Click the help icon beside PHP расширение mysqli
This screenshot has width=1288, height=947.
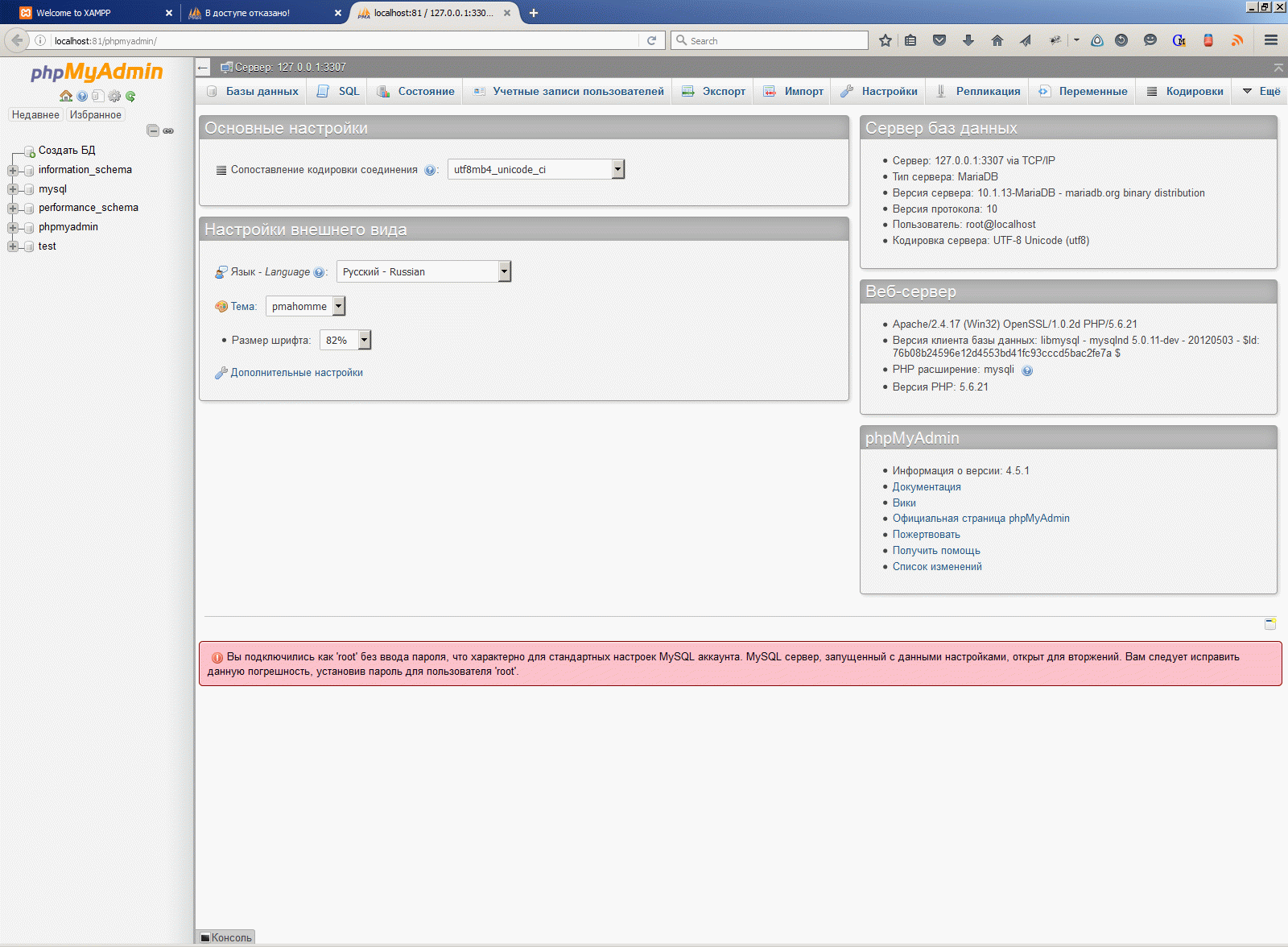[1027, 370]
